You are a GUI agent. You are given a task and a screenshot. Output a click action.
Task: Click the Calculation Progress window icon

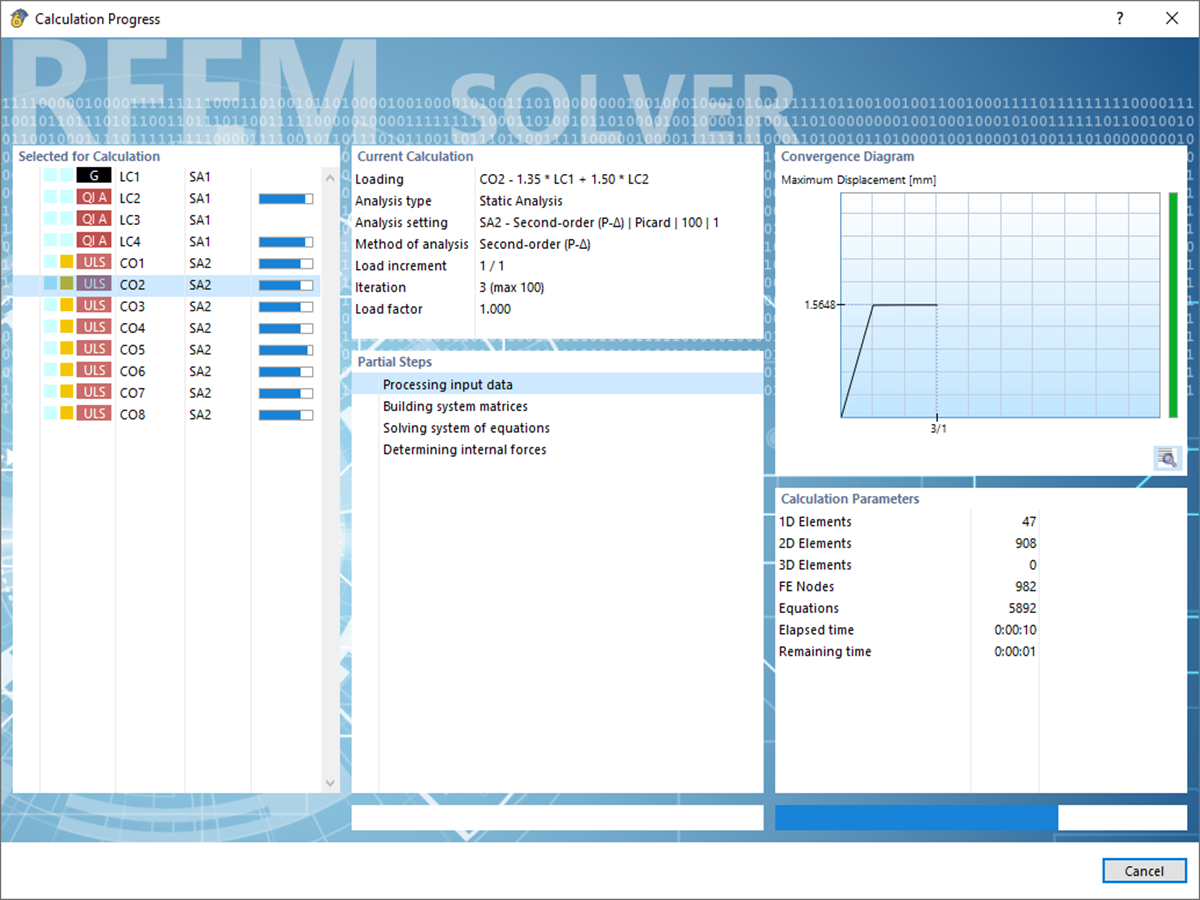pos(19,18)
